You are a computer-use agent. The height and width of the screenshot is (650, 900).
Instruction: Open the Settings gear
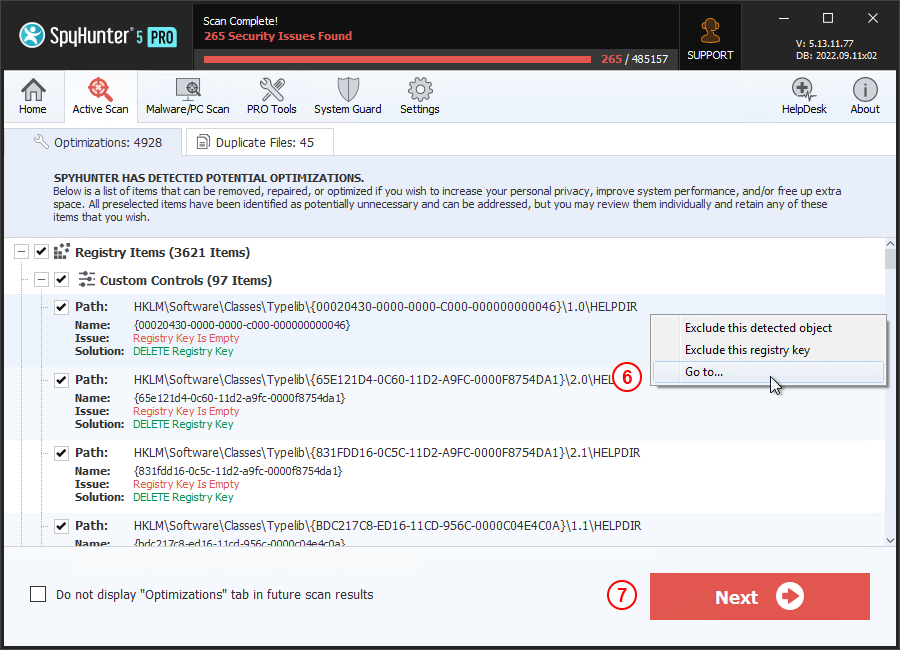click(x=419, y=97)
